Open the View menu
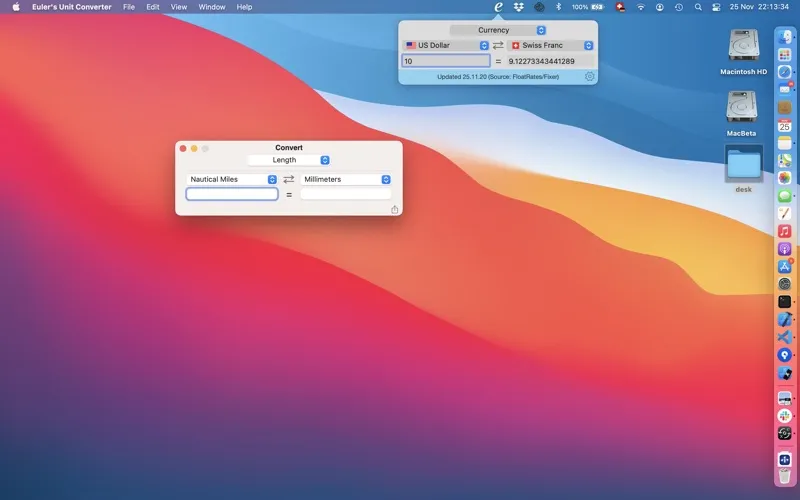The height and width of the screenshot is (500, 800). [179, 7]
